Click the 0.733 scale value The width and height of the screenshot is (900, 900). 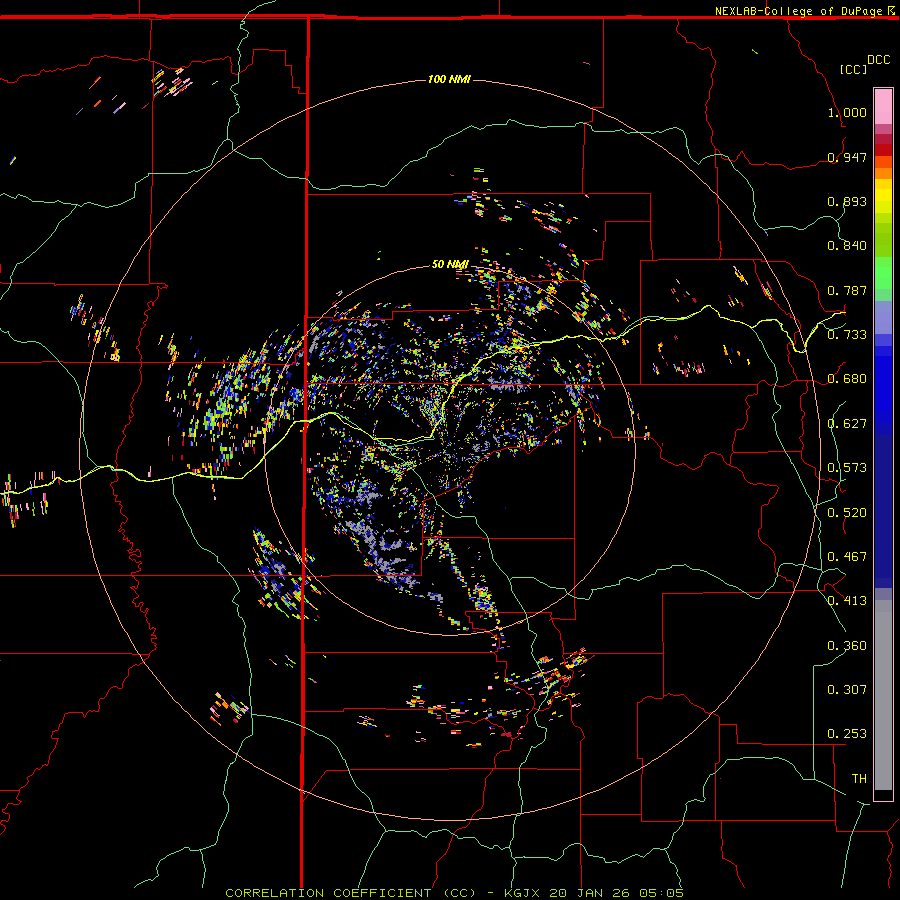pyautogui.click(x=847, y=334)
